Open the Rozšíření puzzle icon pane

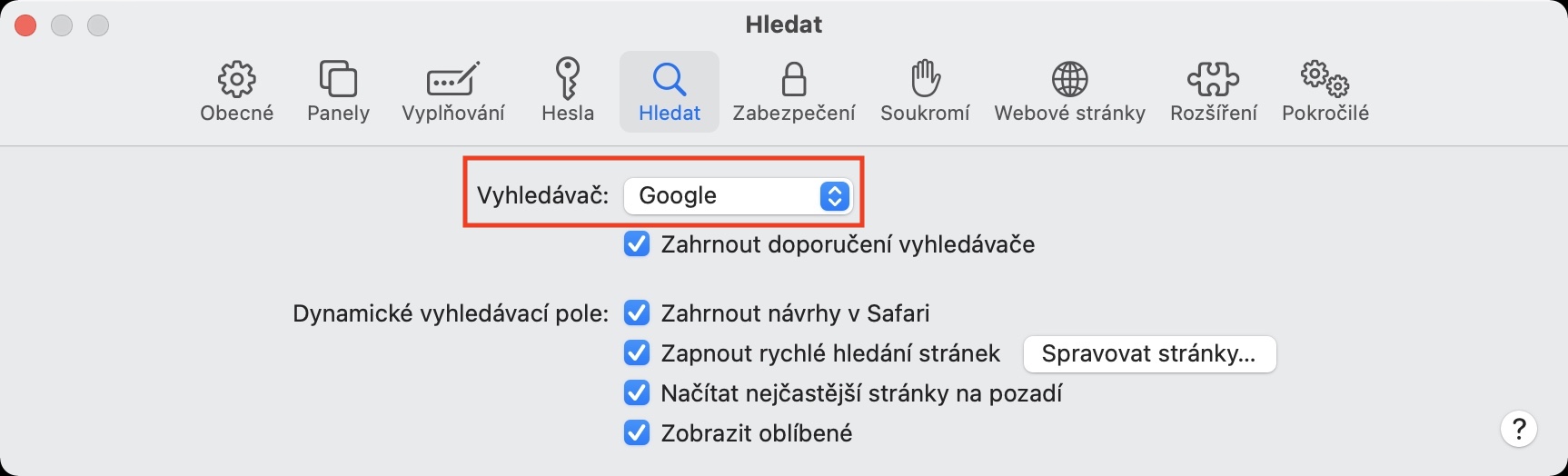(x=1214, y=92)
